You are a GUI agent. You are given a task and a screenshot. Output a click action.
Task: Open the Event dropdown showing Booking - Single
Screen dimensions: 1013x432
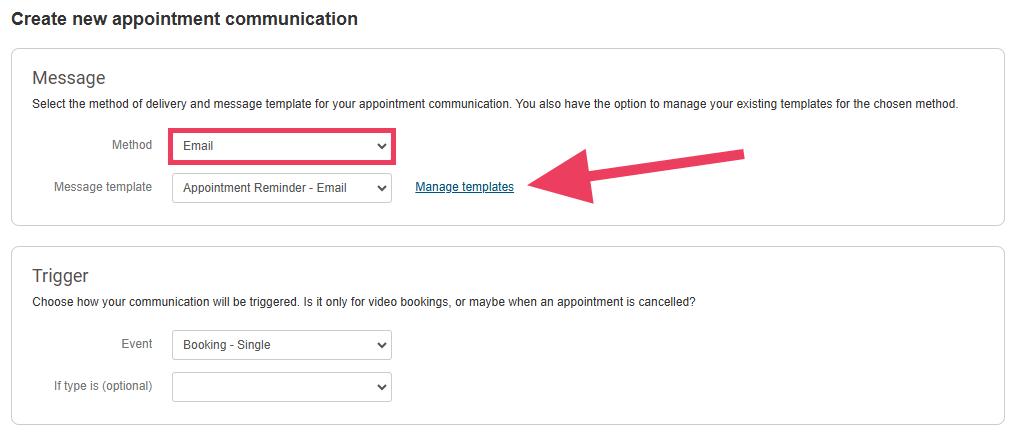pos(270,345)
